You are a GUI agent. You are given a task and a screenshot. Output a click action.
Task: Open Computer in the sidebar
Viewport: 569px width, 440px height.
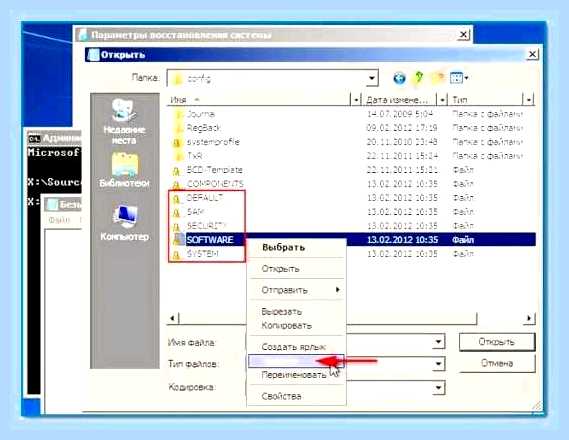124,222
